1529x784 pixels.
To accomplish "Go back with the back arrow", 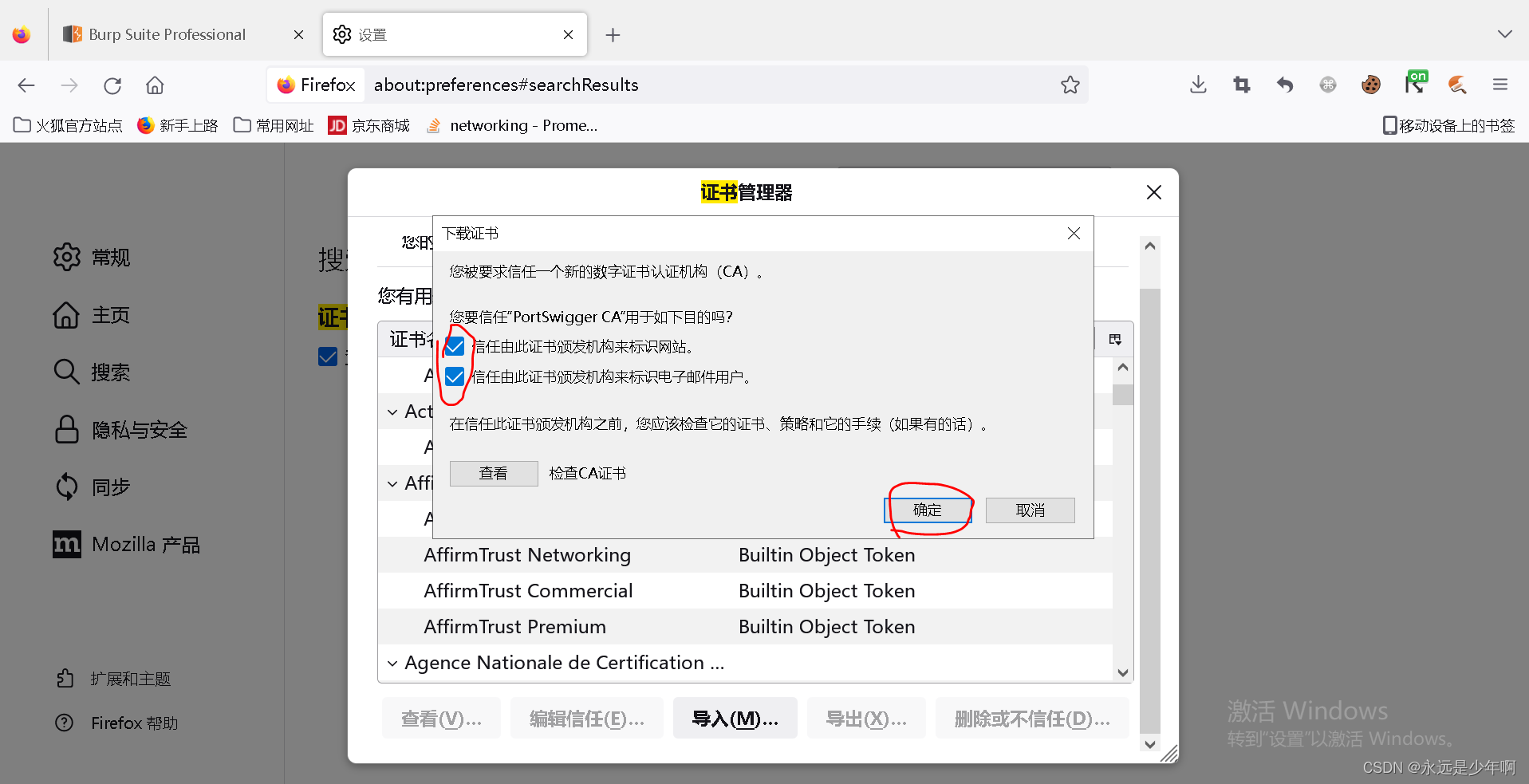I will (26, 85).
